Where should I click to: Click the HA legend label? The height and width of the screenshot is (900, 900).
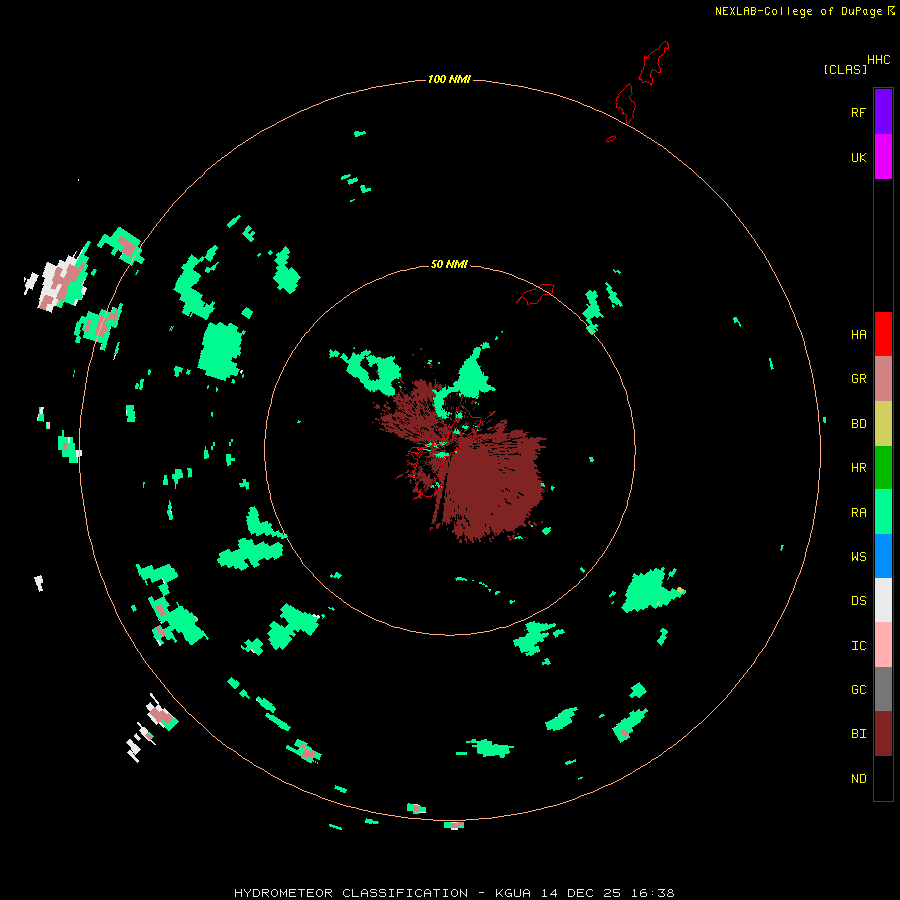point(858,334)
